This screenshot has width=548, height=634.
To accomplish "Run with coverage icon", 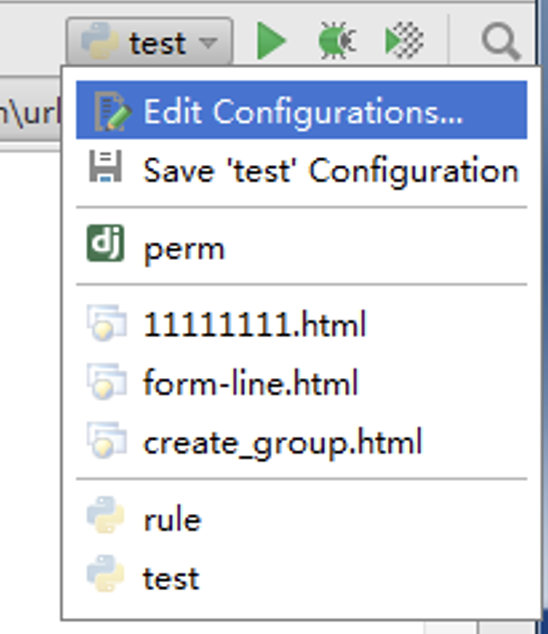I will [x=404, y=40].
